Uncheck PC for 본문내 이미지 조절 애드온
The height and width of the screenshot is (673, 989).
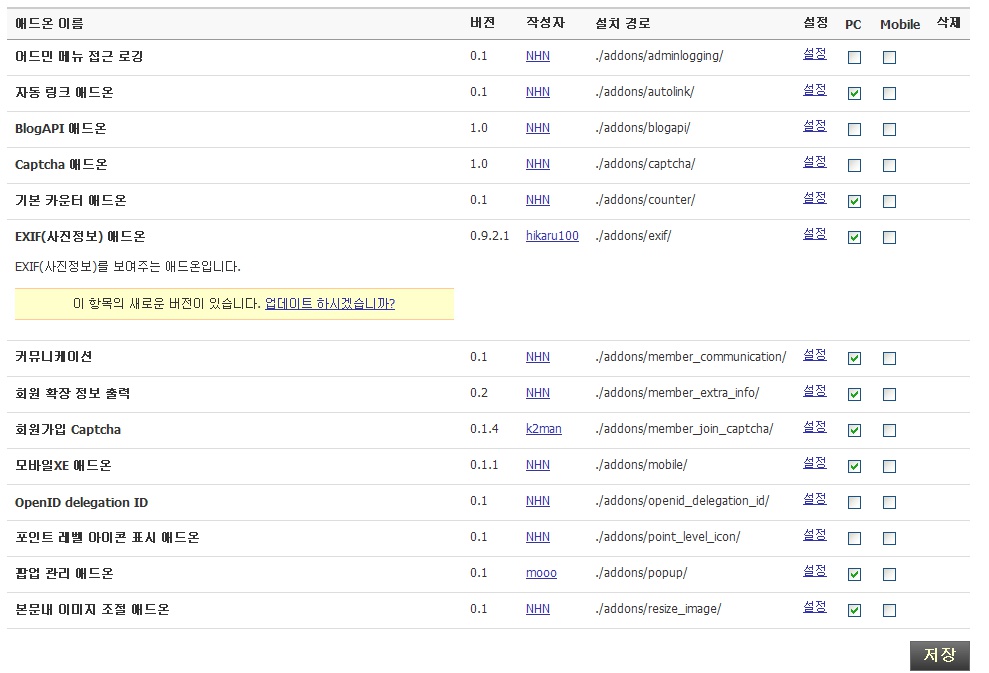854,610
